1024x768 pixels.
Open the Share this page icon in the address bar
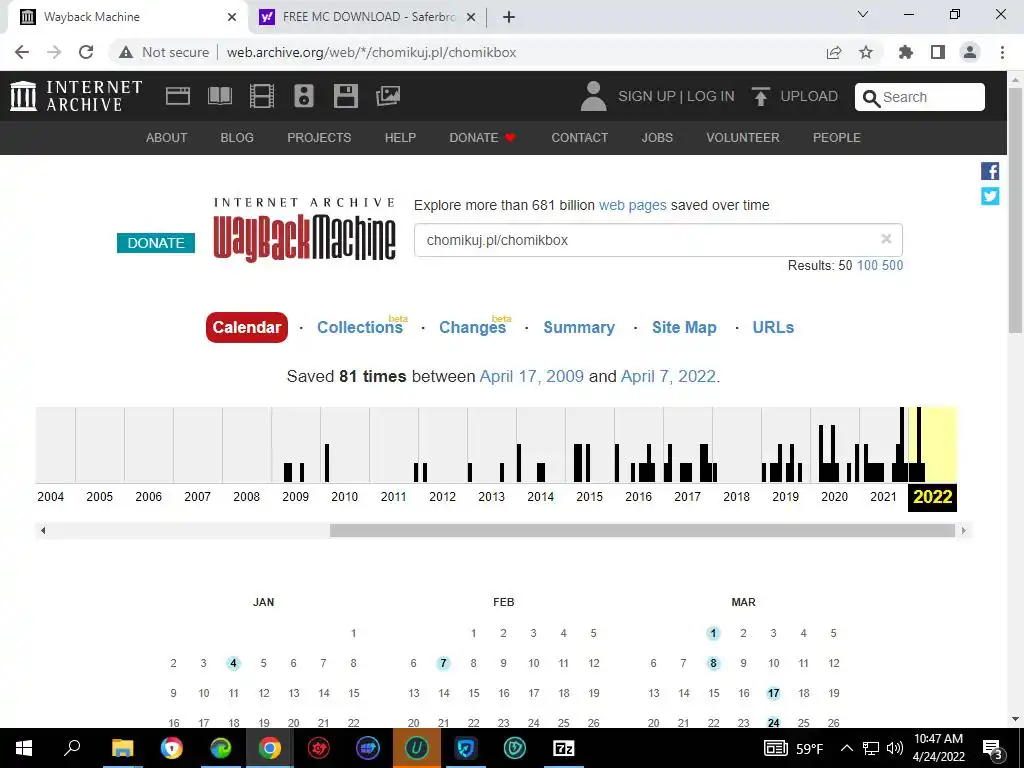[x=834, y=52]
